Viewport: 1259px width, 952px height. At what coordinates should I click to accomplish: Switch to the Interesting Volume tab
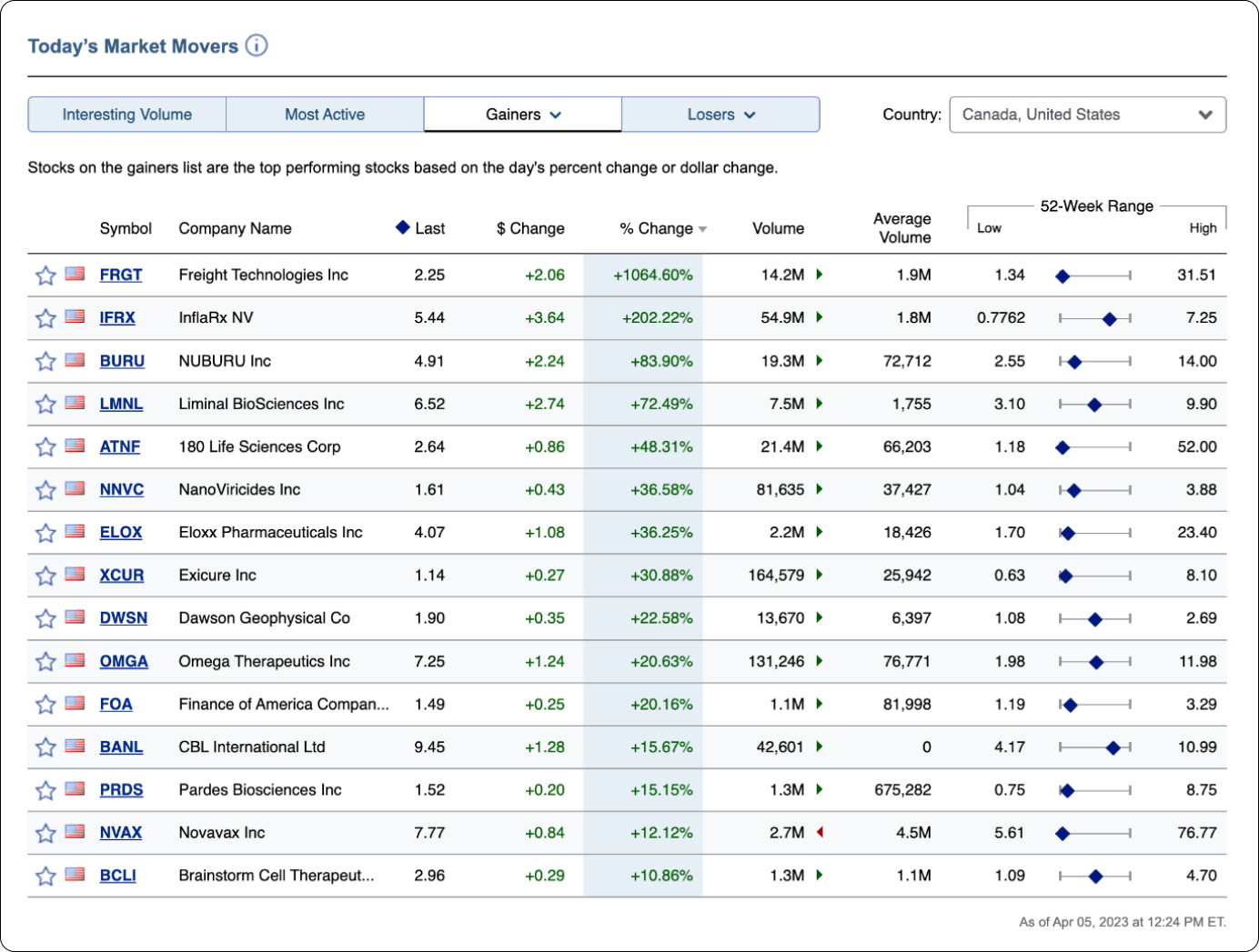point(127,115)
